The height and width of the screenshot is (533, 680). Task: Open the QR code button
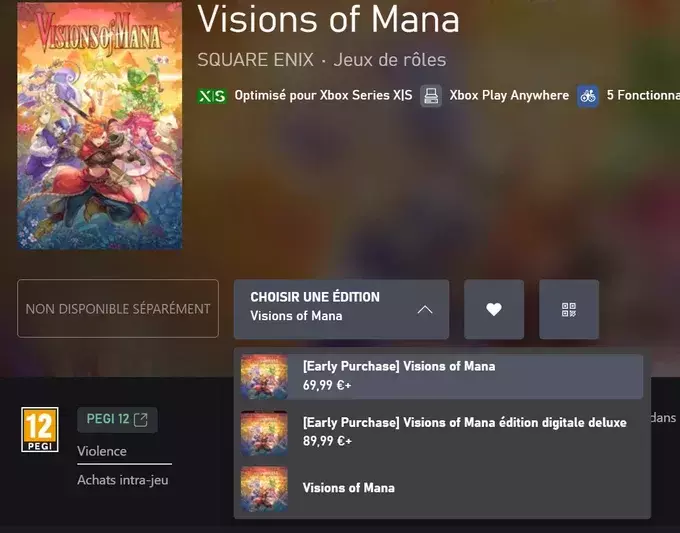click(x=569, y=309)
